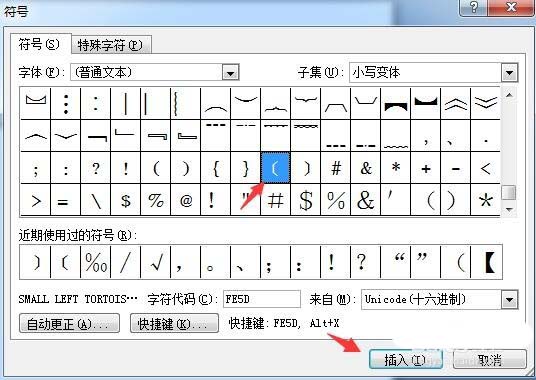
Task: Pick the downward double angle bracket symbol
Action: point(485,103)
